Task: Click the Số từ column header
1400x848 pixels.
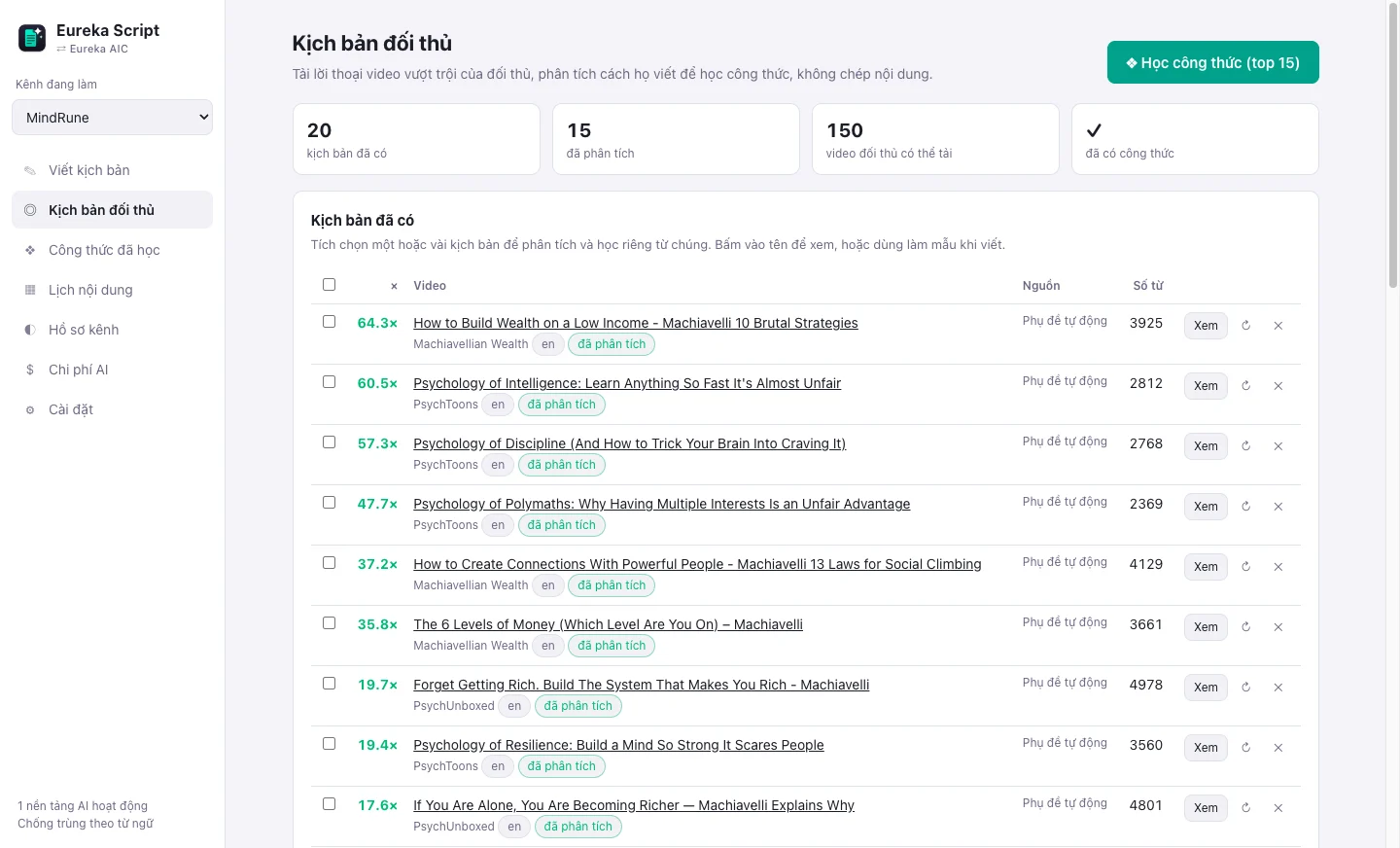Action: 1147,286
